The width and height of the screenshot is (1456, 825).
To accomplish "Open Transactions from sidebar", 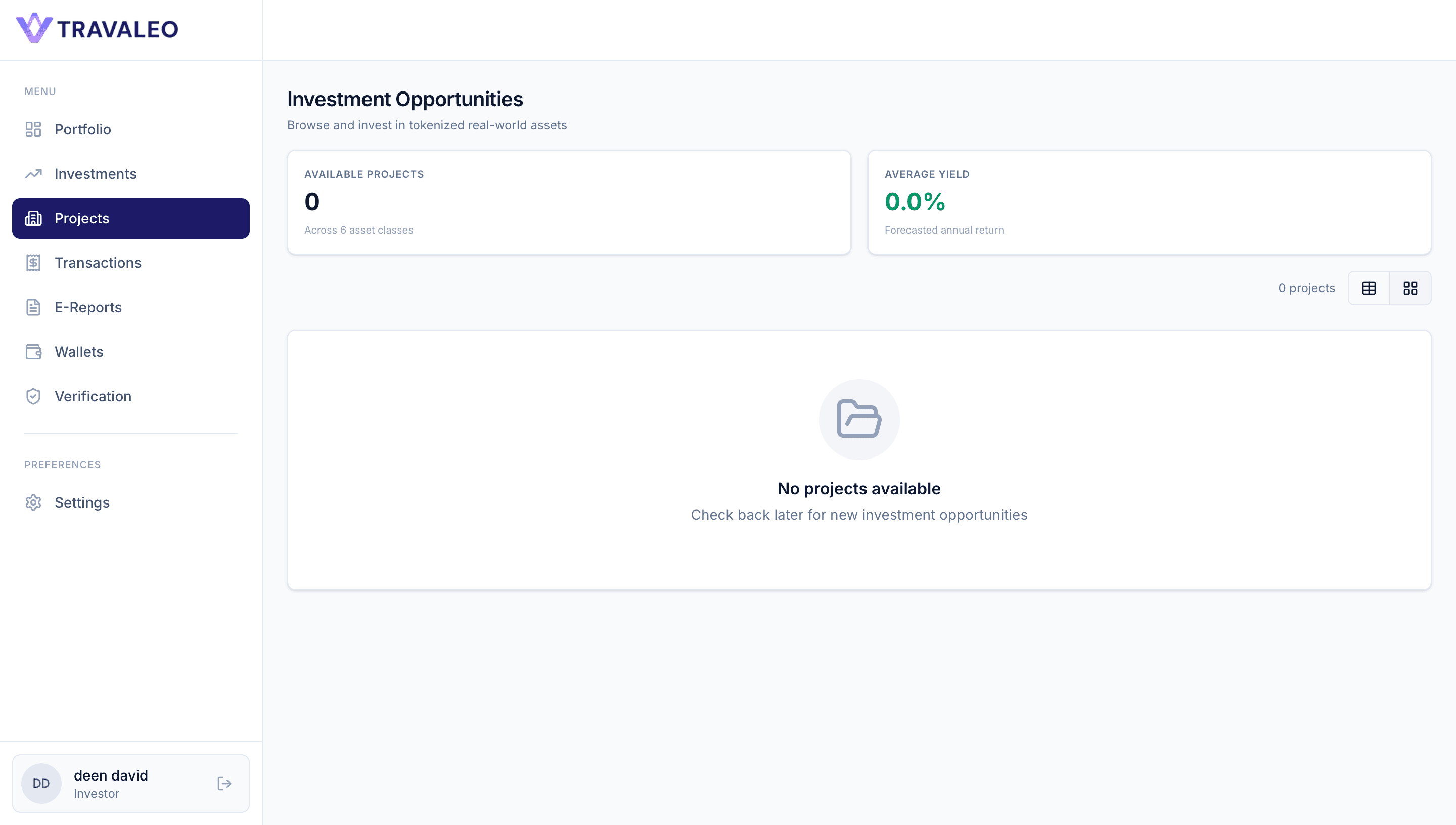I will coord(131,263).
